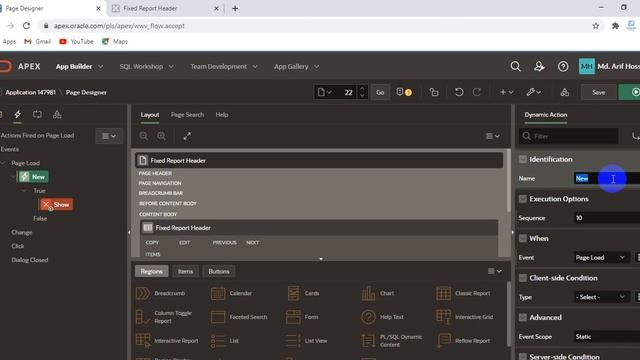Collapse the Client-side Condition section
Viewport: 640px width, 360px height.
(x=522, y=278)
